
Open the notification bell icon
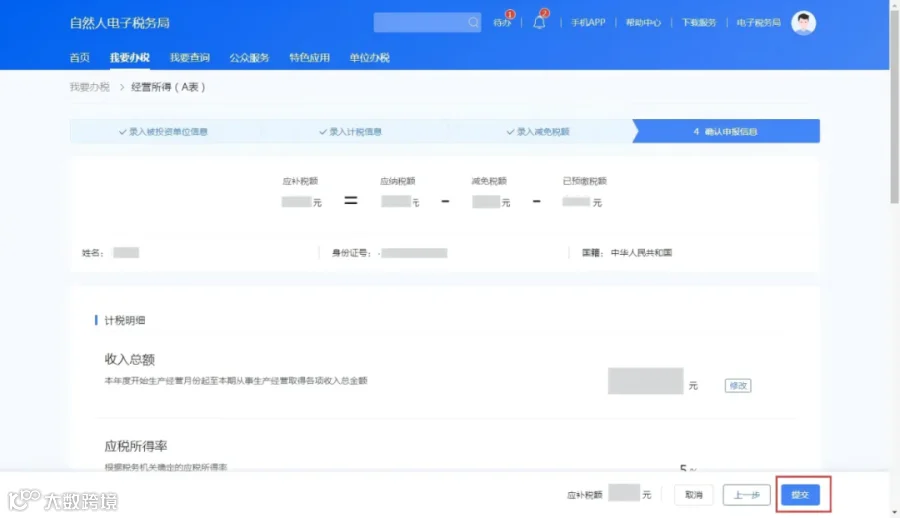[x=539, y=22]
